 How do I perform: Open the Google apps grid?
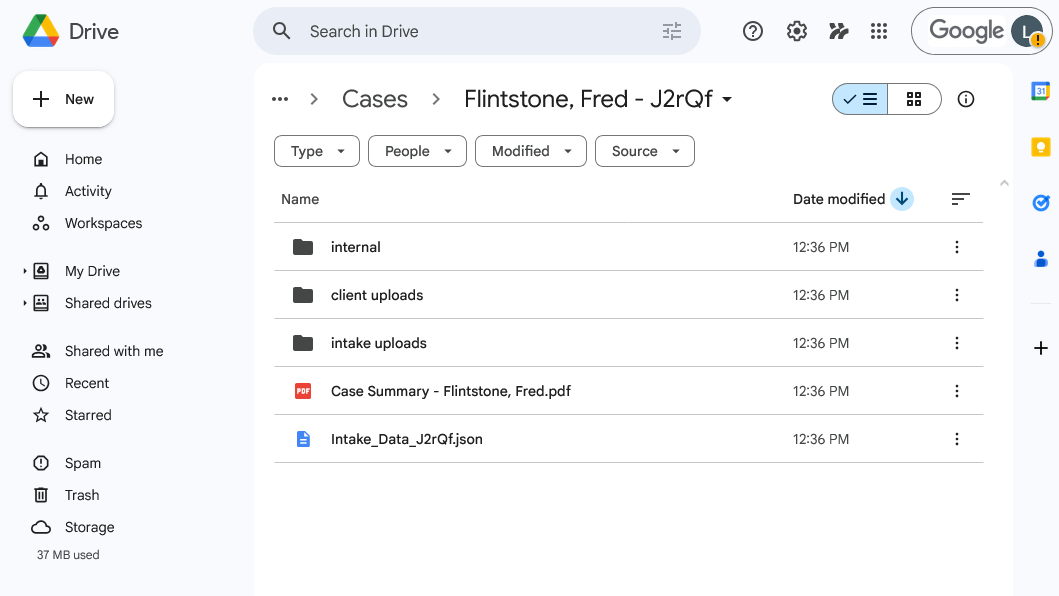tap(879, 31)
